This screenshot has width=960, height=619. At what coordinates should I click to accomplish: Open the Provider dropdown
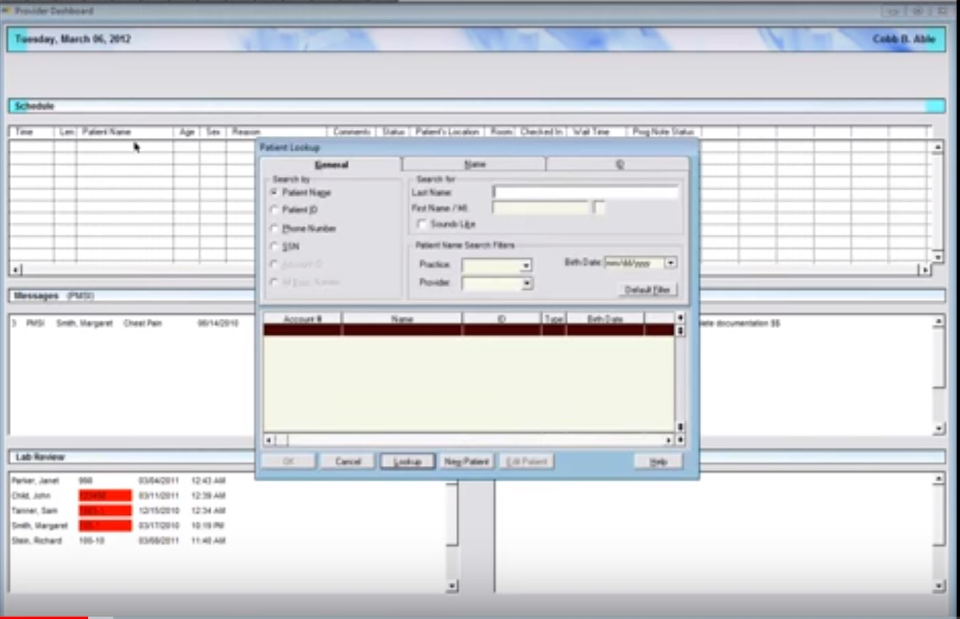[x=526, y=283]
